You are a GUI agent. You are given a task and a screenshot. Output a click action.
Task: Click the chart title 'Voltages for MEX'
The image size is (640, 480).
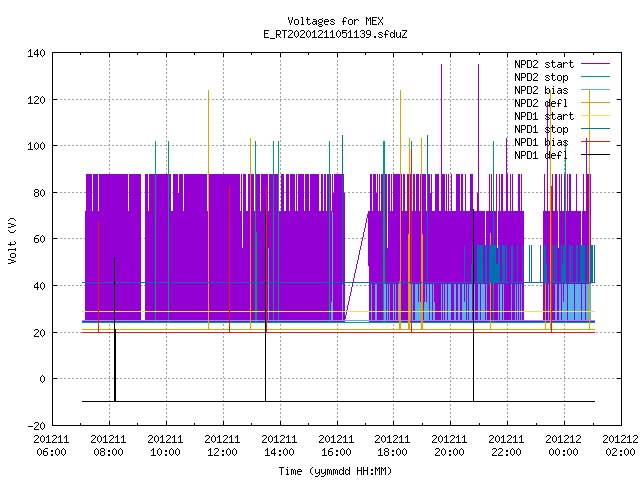335,21
